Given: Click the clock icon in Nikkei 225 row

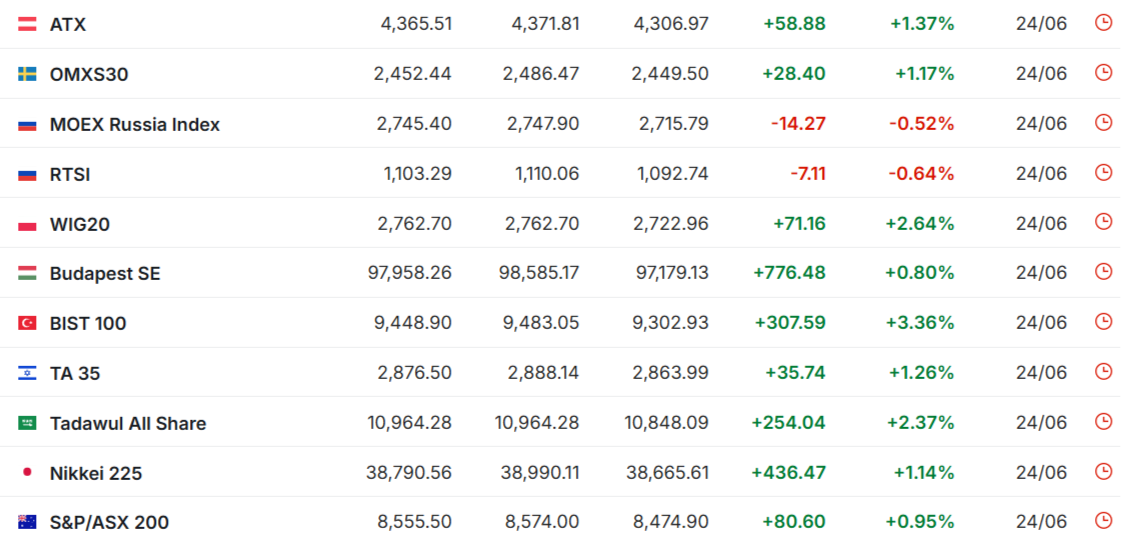Looking at the screenshot, I should pos(1103,471).
